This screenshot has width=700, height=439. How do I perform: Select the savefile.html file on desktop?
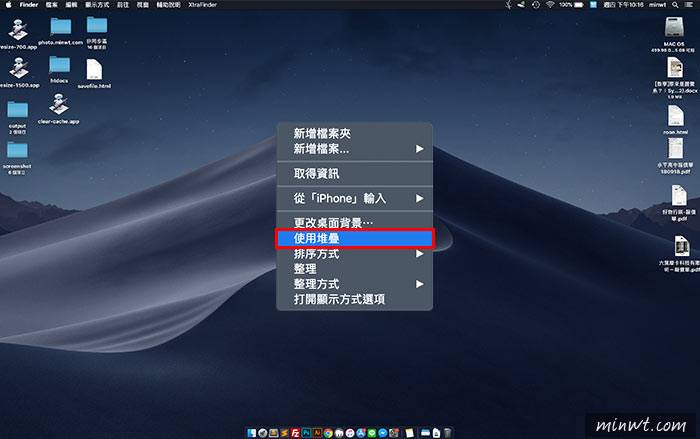pos(94,69)
